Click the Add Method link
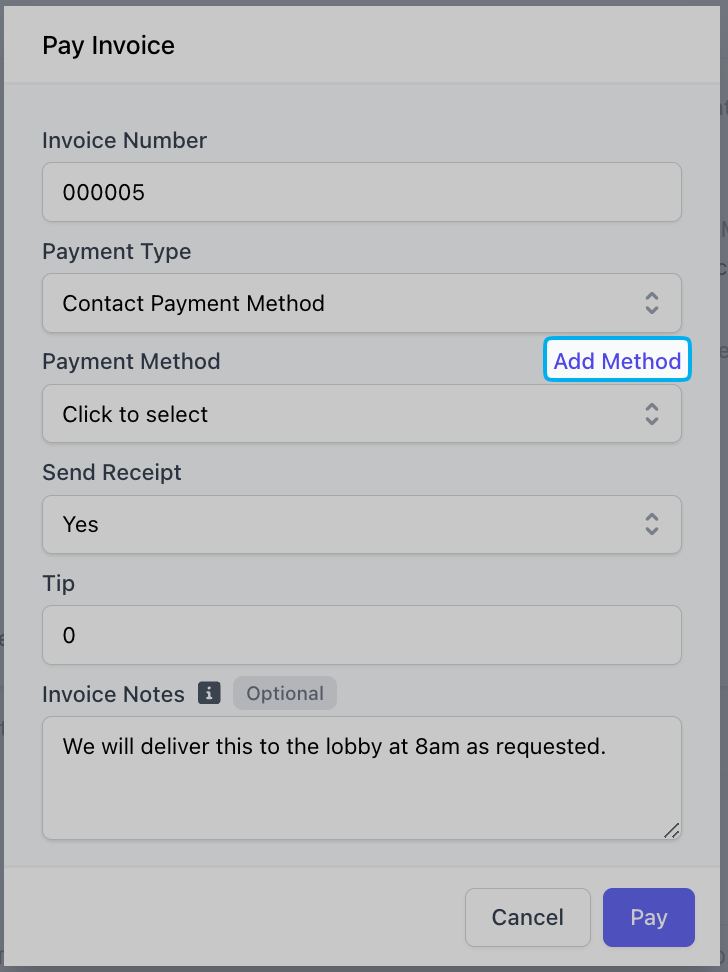 [x=617, y=361]
